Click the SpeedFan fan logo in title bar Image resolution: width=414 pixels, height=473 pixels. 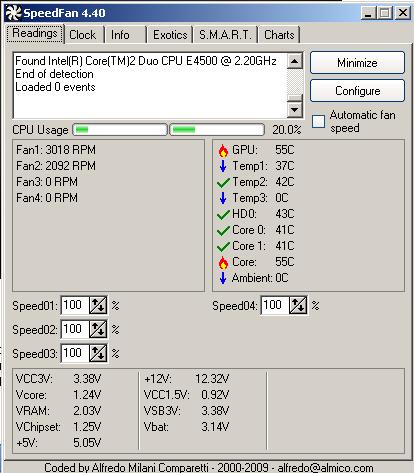(x=13, y=13)
